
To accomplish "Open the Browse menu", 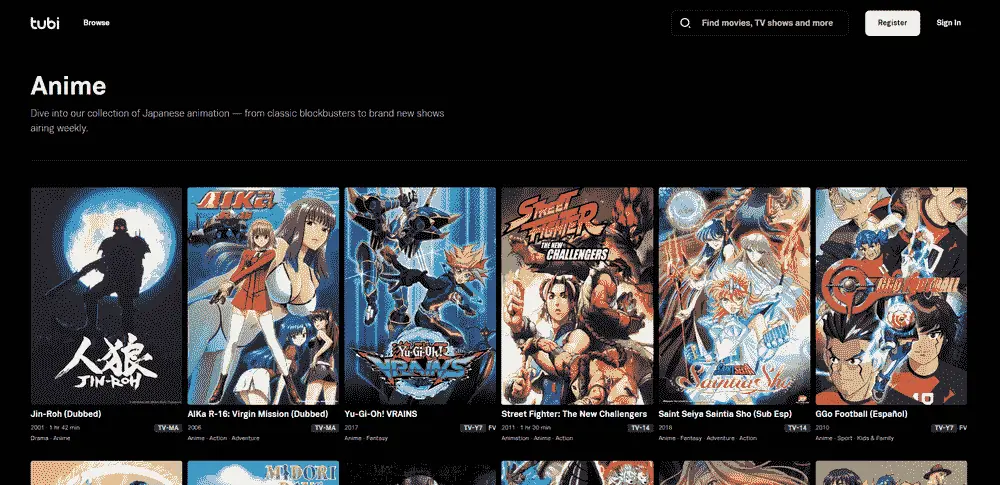I will click(96, 22).
